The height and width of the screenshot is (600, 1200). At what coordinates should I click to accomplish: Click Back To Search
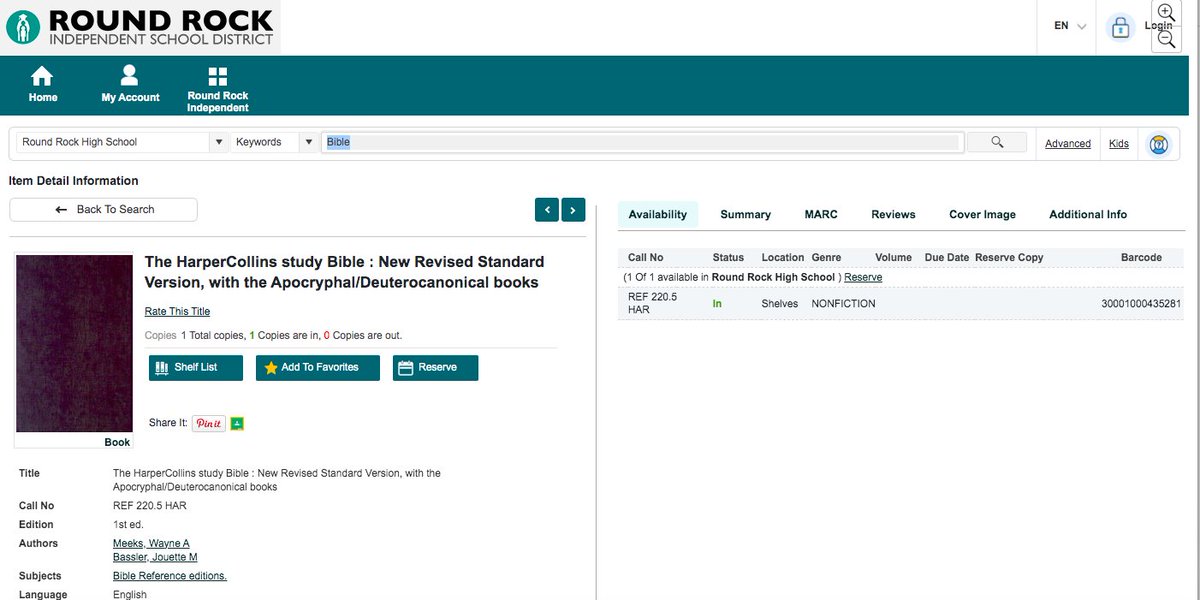pos(104,209)
